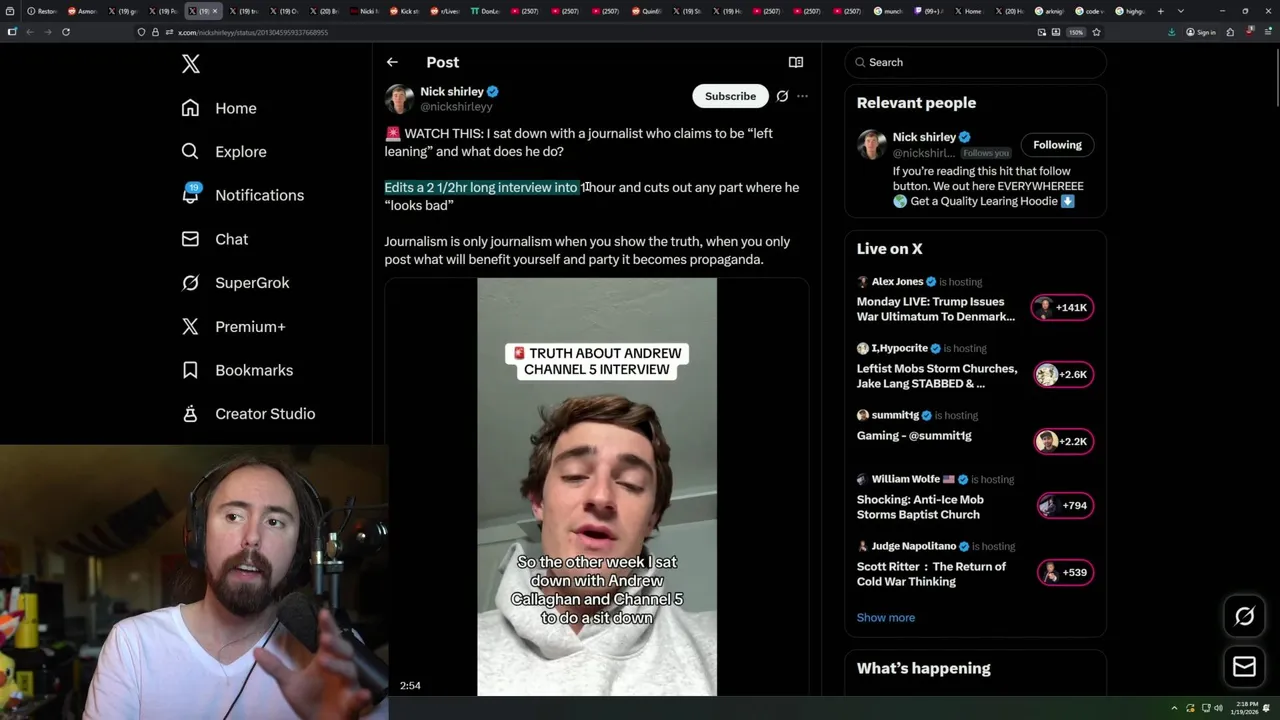Join I,Hypocrite live space +2.6K
The height and width of the screenshot is (720, 1280).
[1063, 375]
